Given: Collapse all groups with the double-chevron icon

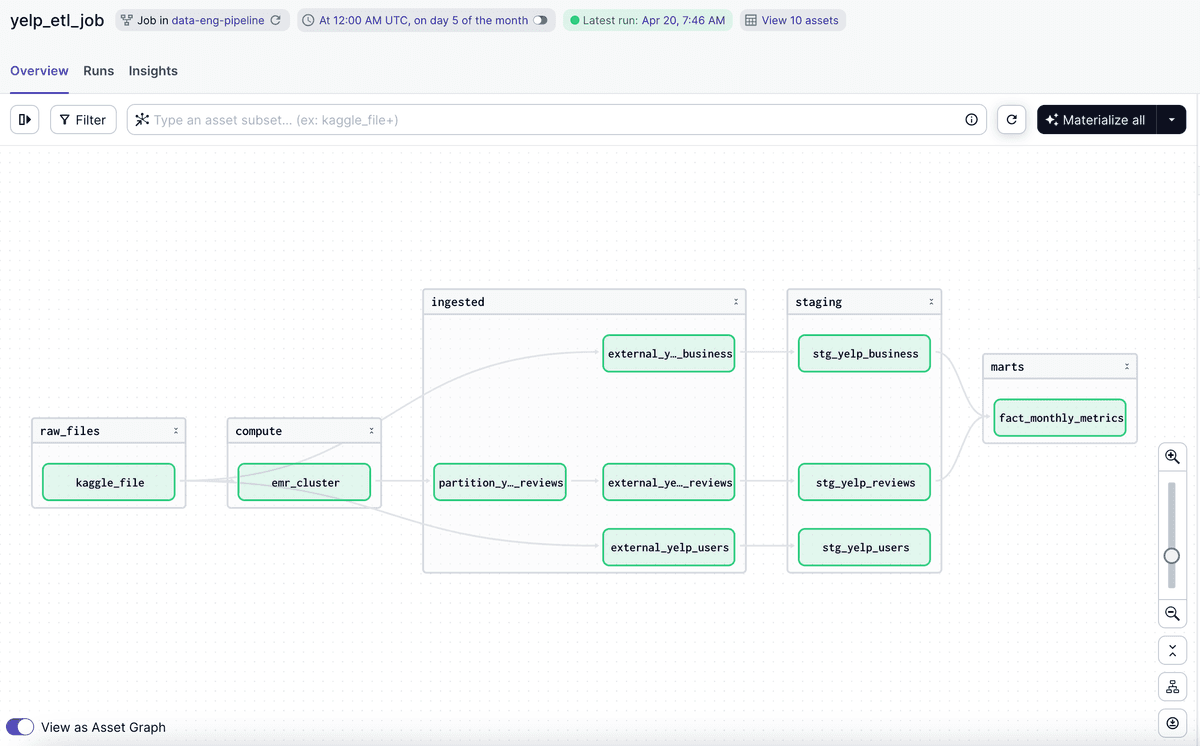Looking at the screenshot, I should click(x=1172, y=649).
